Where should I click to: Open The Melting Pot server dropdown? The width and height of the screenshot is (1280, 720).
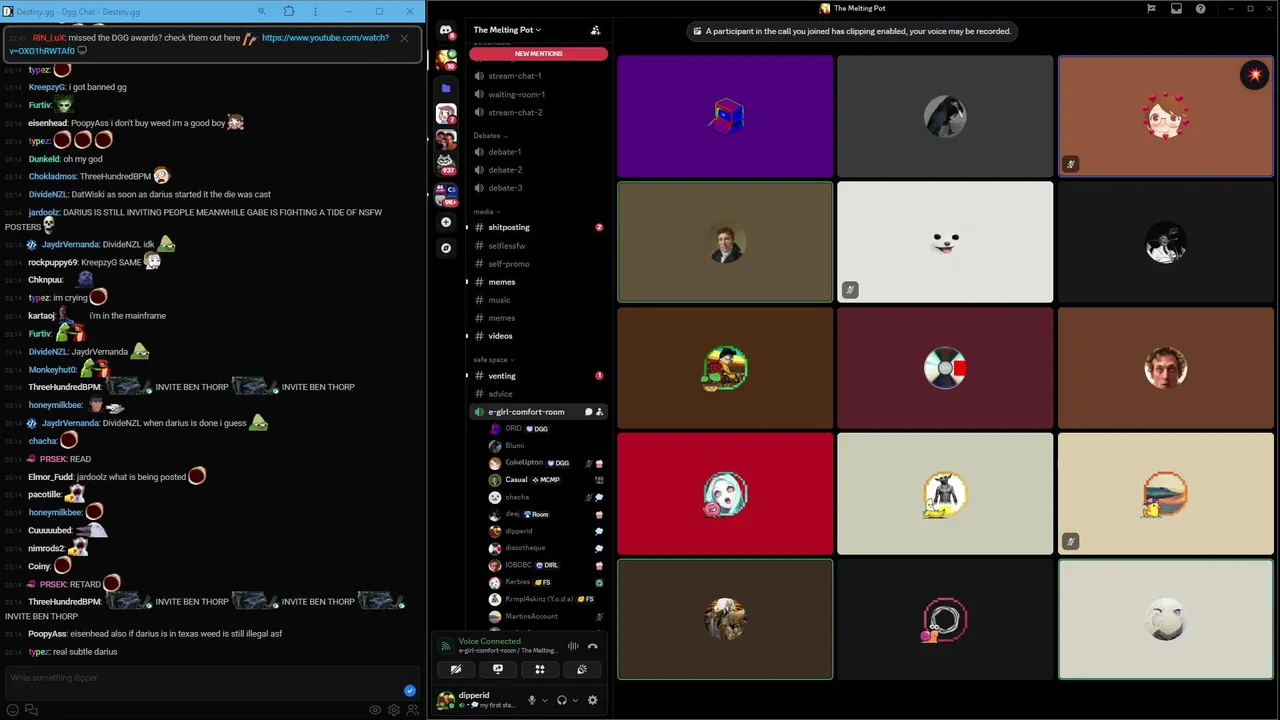[x=508, y=30]
